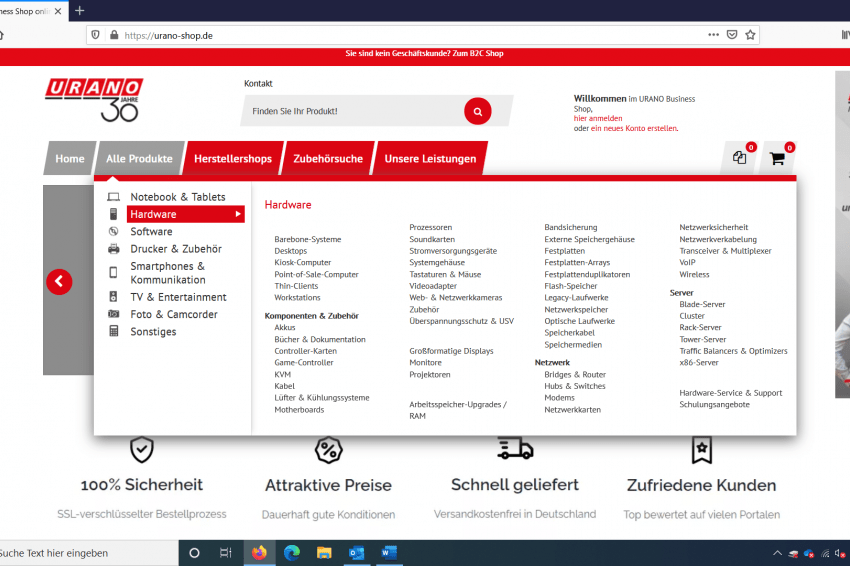The height and width of the screenshot is (566, 850).
Task: Open the Motherboards link
Action: (299, 410)
